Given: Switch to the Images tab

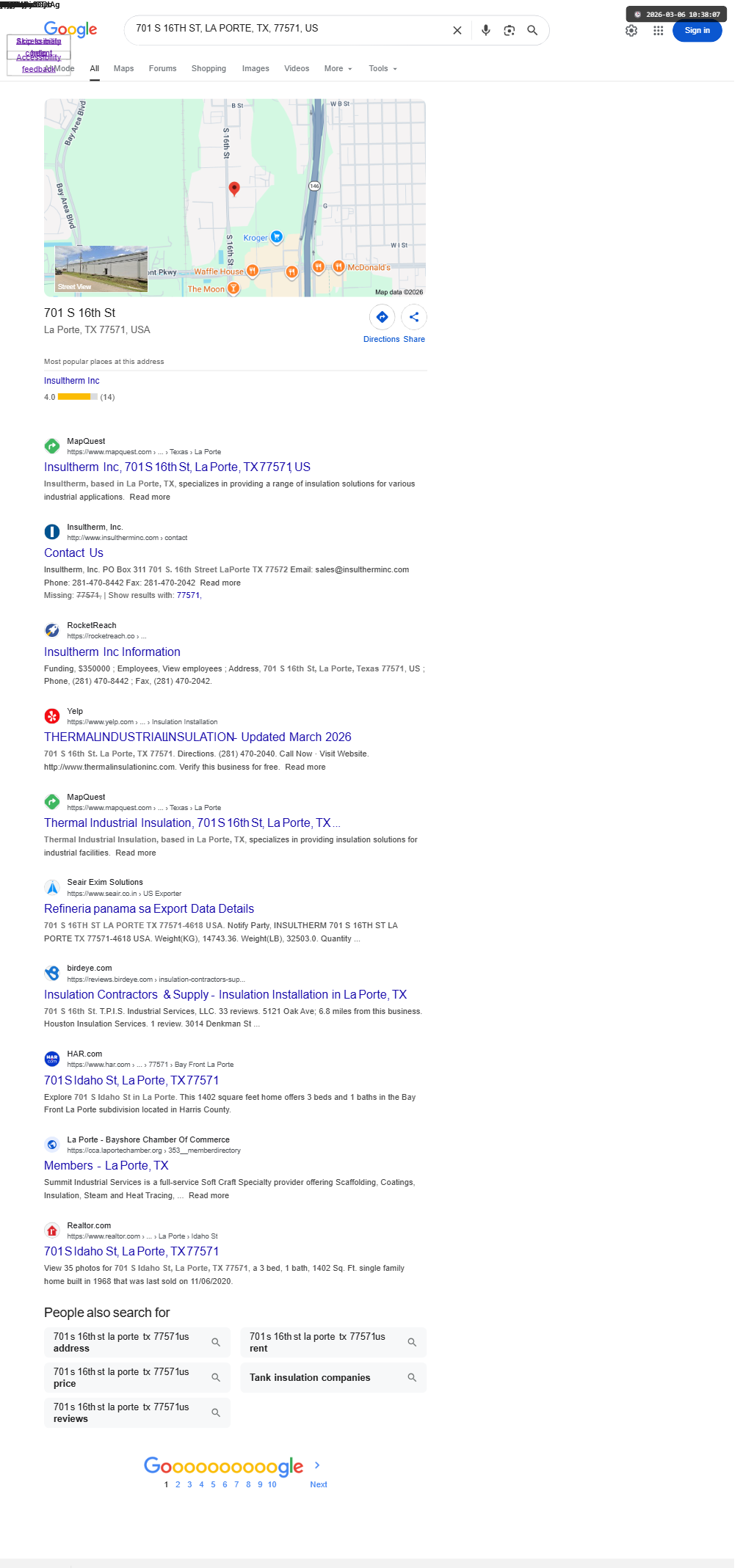Looking at the screenshot, I should [255, 68].
